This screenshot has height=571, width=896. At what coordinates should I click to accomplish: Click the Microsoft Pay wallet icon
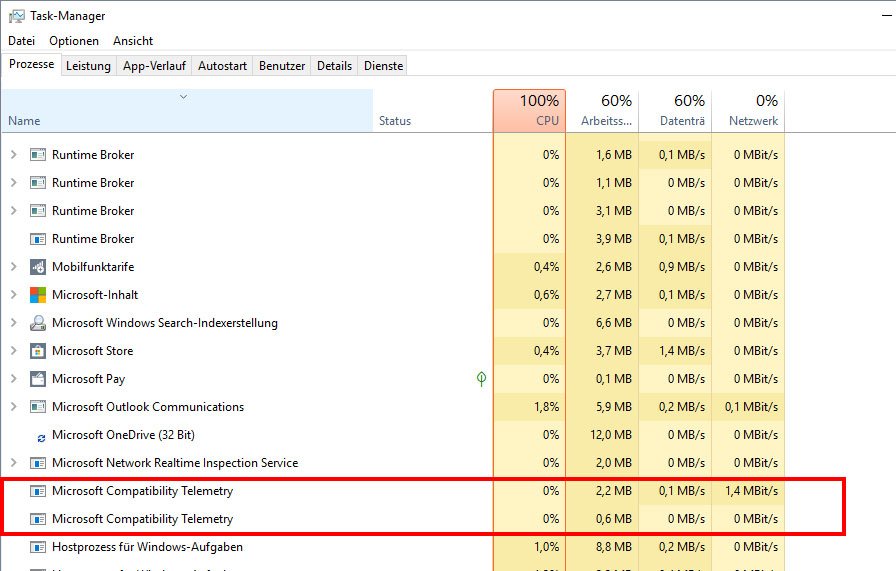click(38, 379)
